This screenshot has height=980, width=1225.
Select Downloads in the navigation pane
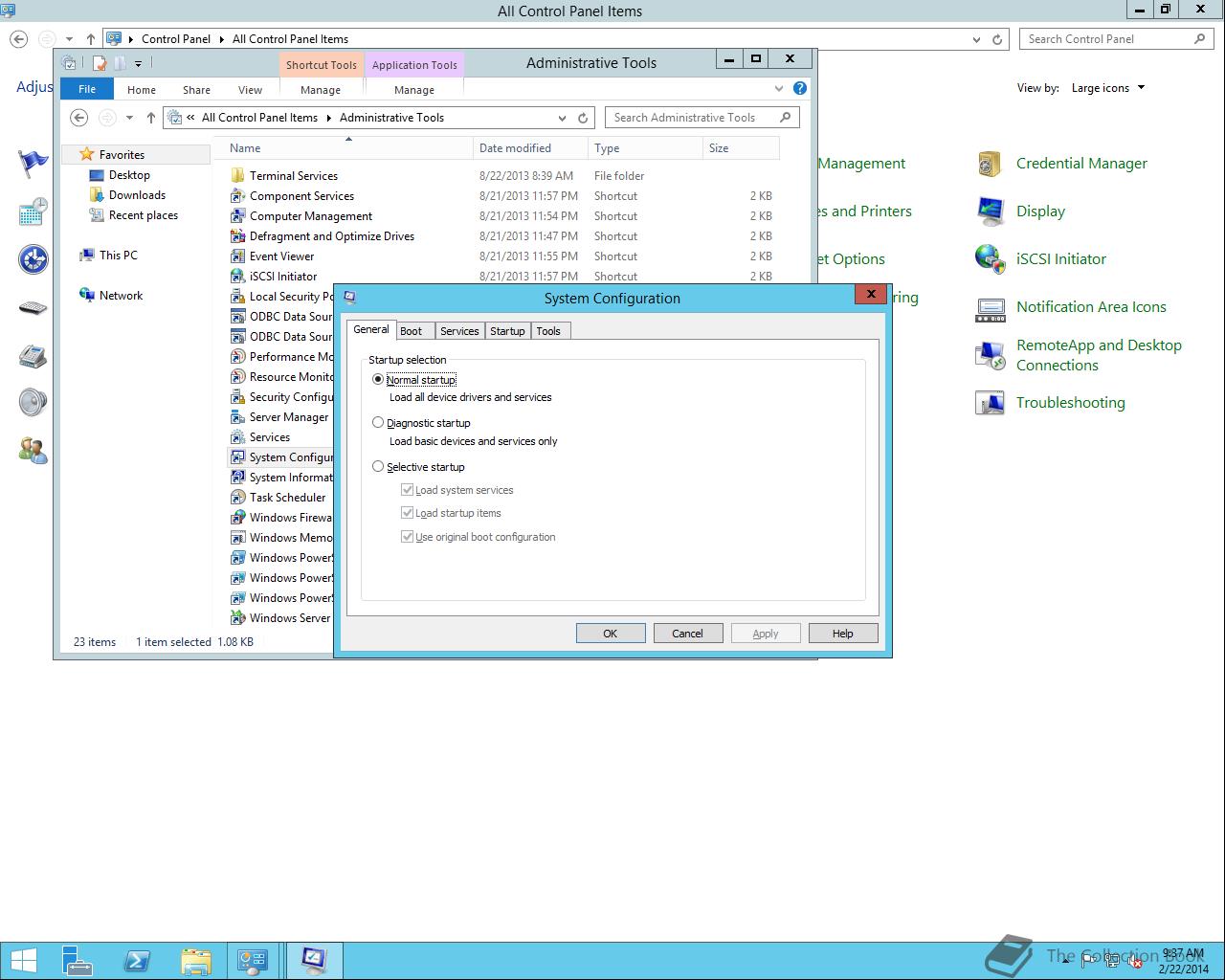point(137,195)
